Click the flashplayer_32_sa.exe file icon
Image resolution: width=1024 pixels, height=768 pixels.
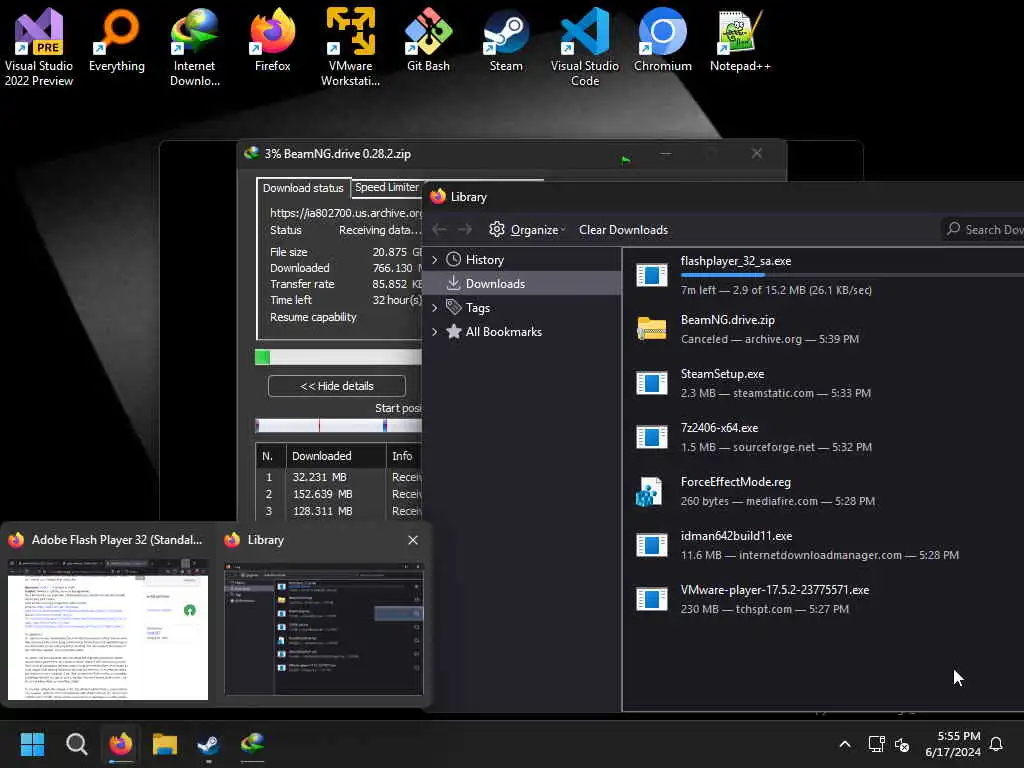coord(651,275)
